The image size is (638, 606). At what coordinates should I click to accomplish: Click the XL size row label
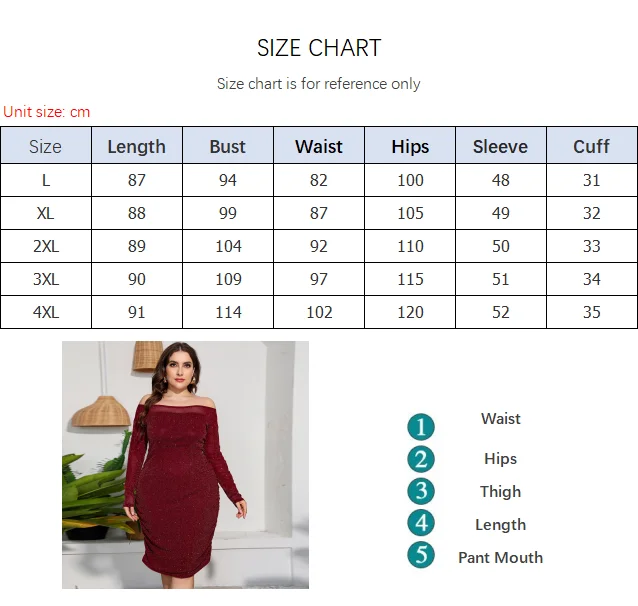(45, 213)
